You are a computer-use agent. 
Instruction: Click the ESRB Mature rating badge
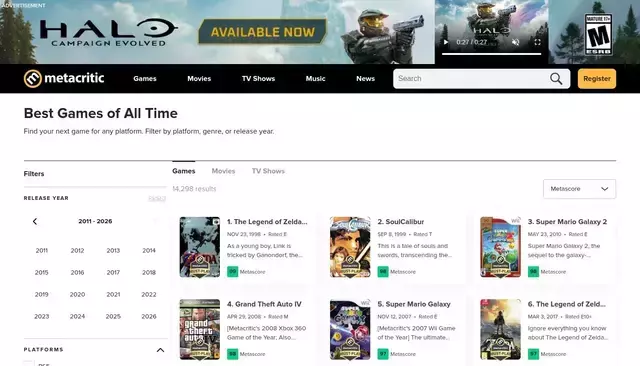coord(598,34)
